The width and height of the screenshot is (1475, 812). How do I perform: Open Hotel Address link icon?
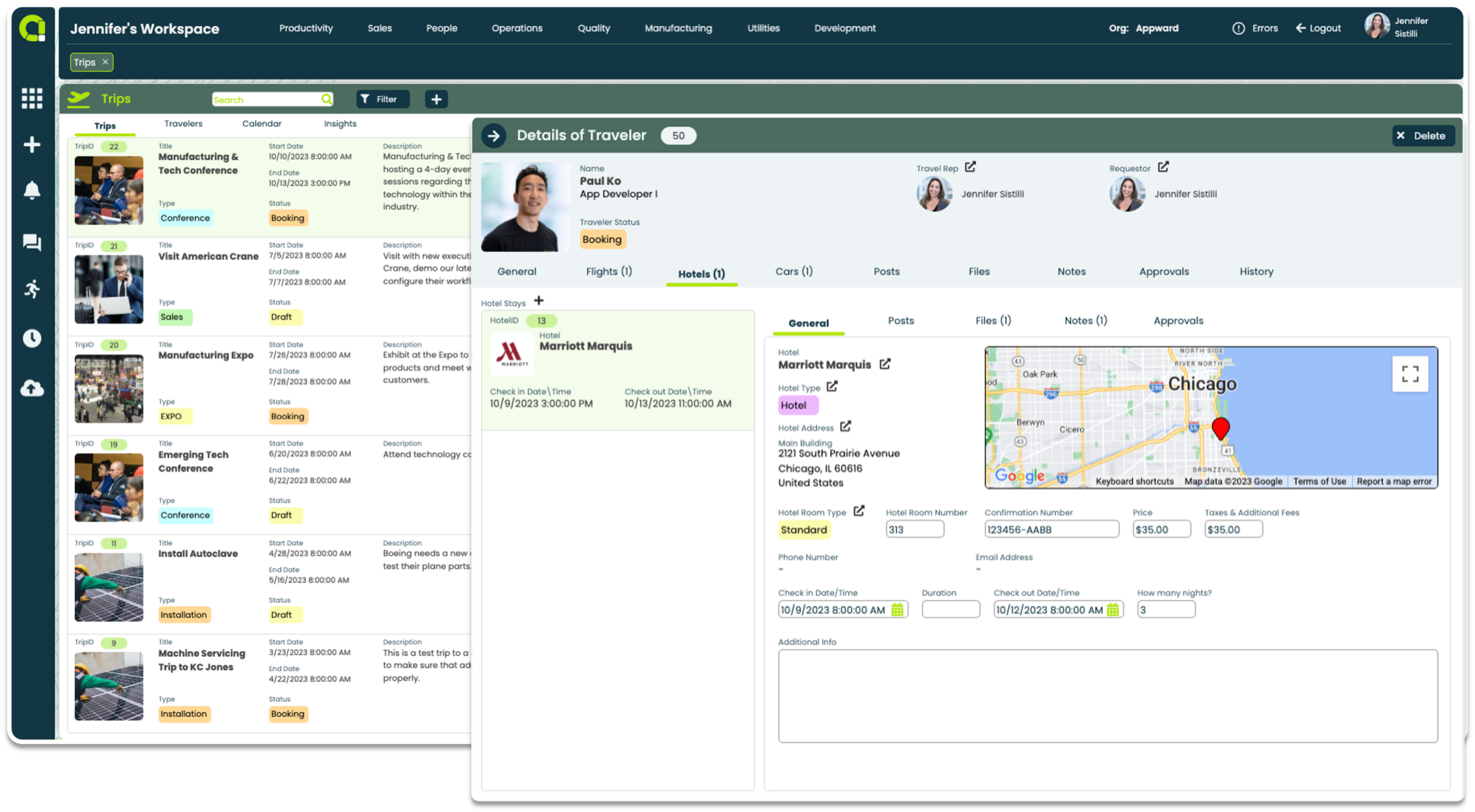coord(845,426)
